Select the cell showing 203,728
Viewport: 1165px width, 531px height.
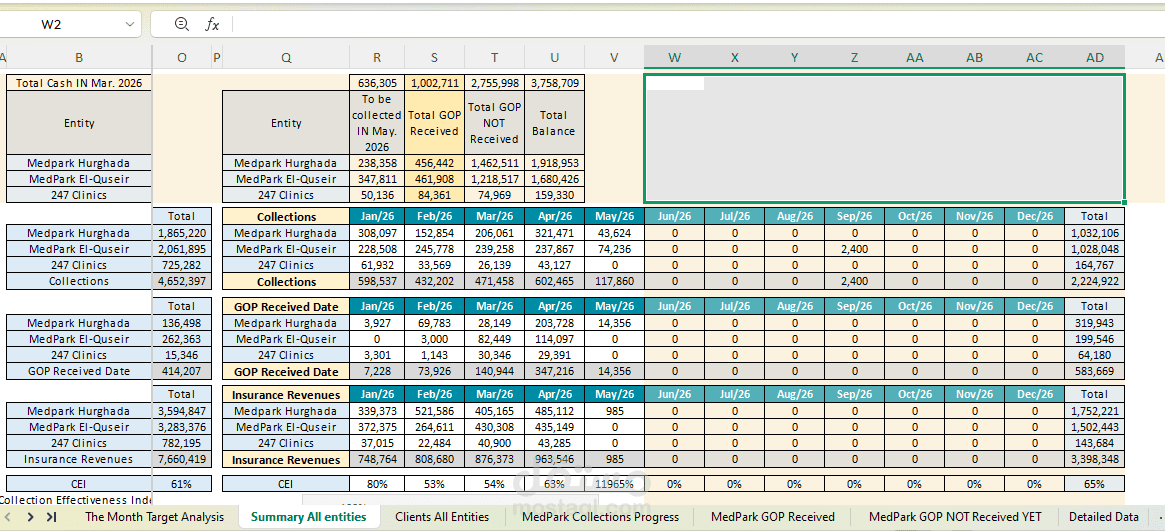(554, 322)
